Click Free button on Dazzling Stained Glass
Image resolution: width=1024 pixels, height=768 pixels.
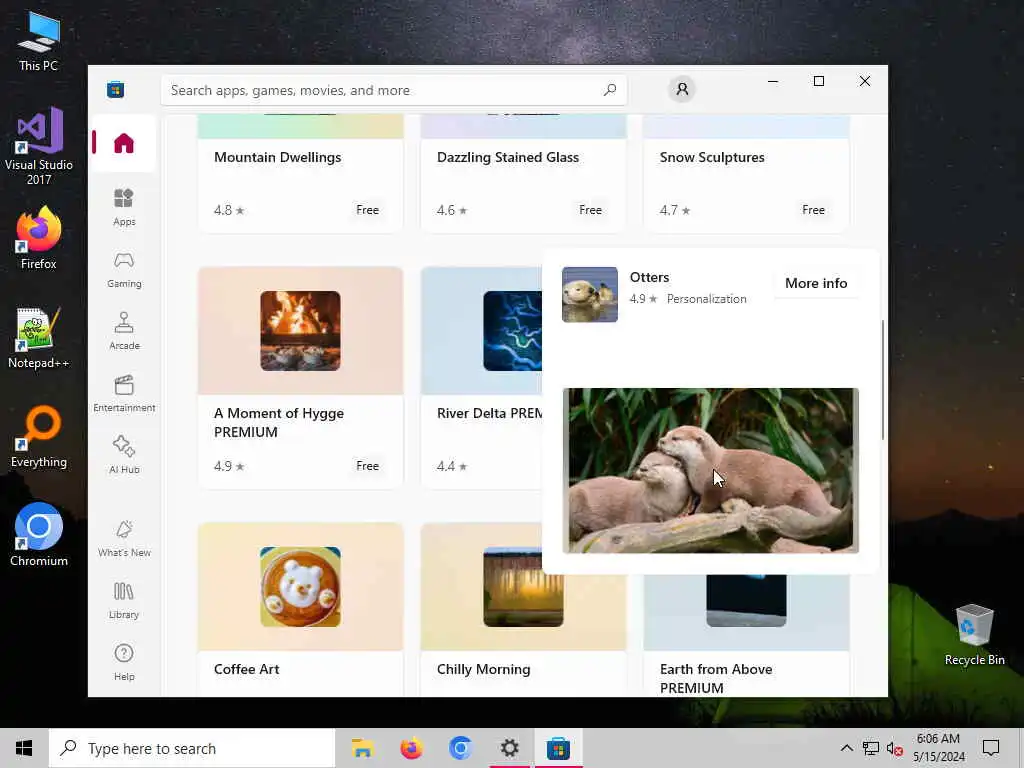pos(590,210)
